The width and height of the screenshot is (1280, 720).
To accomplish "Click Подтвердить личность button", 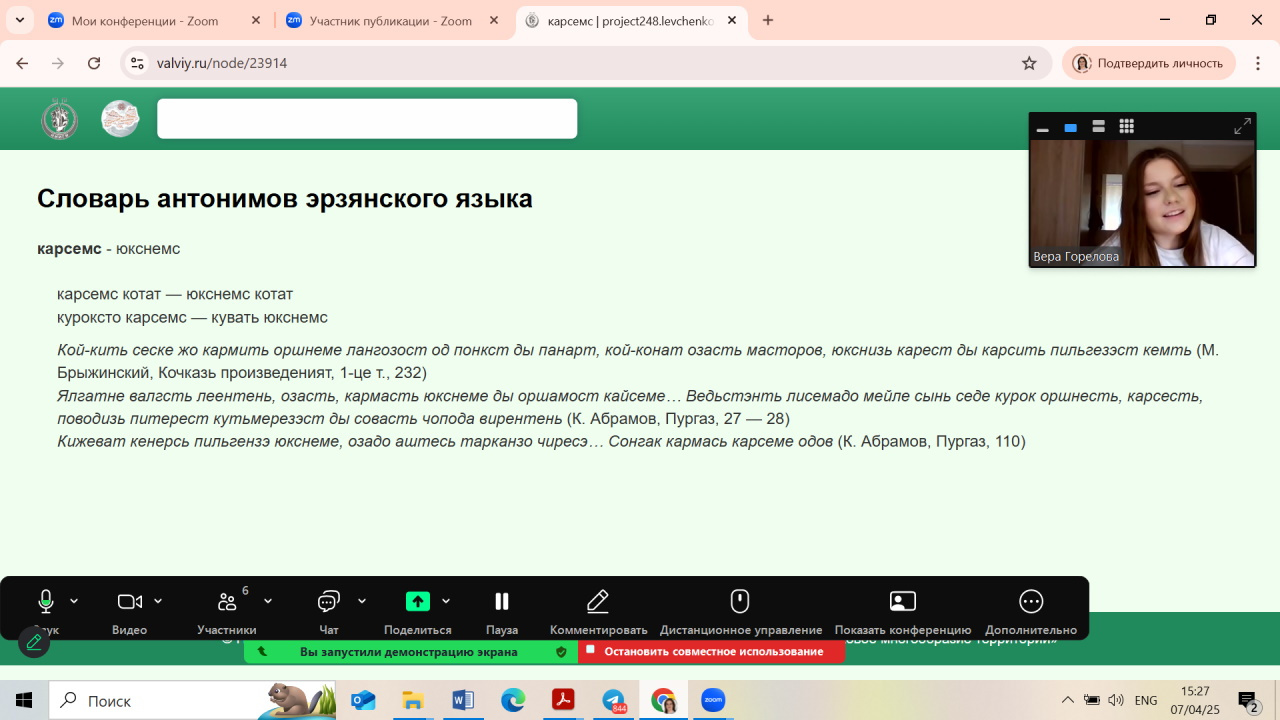I will [x=1148, y=63].
